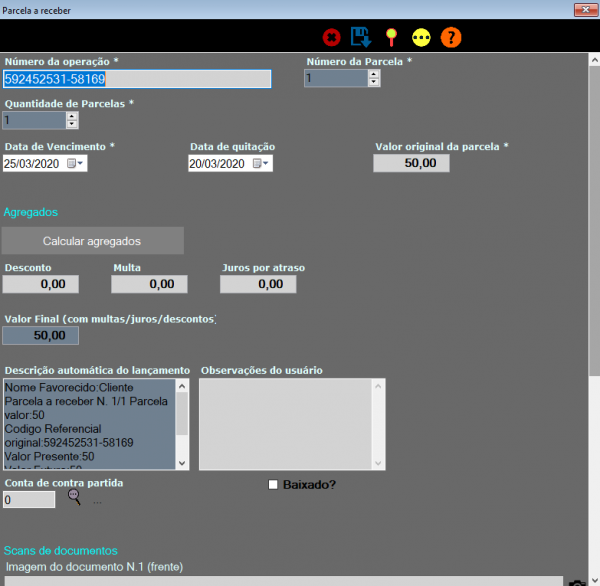Click the camera icon beside document image
The width and height of the screenshot is (600, 586).
577,581
